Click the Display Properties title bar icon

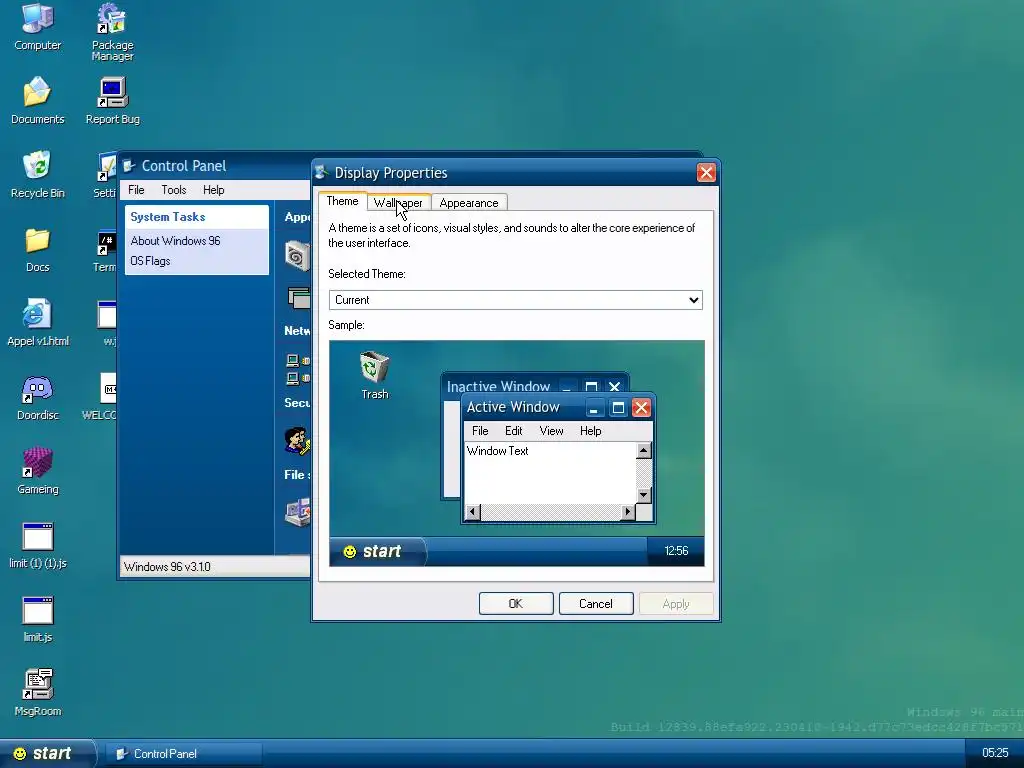click(321, 172)
